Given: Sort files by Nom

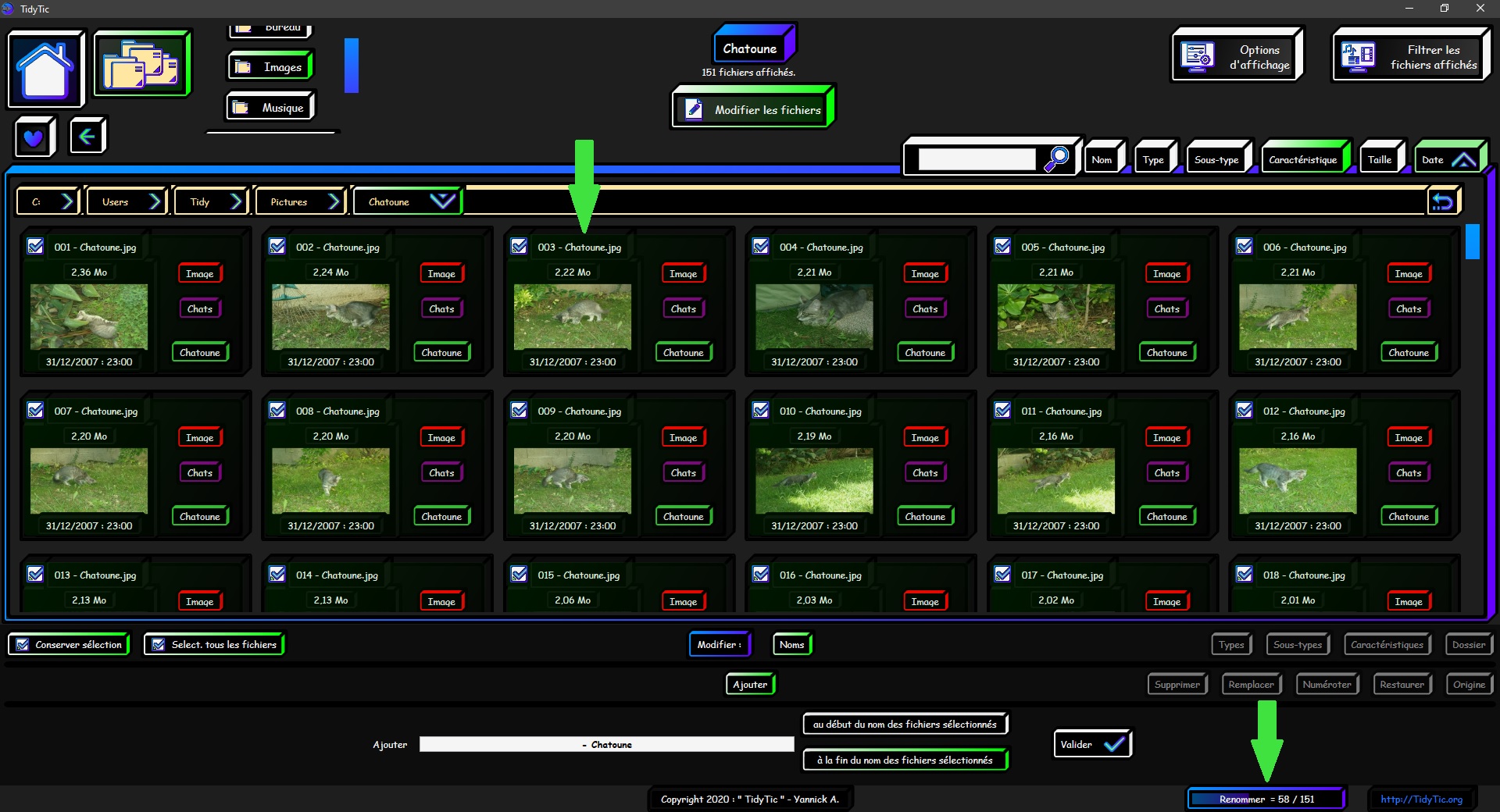Looking at the screenshot, I should coord(1103,159).
